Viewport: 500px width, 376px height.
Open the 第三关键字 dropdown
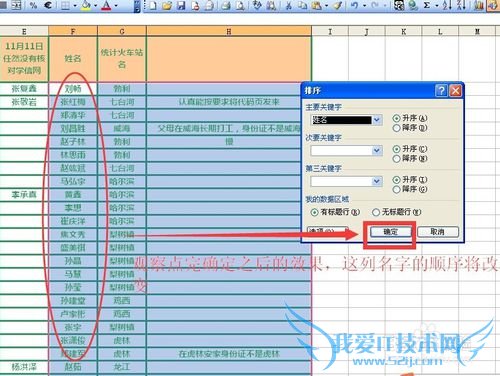click(377, 181)
